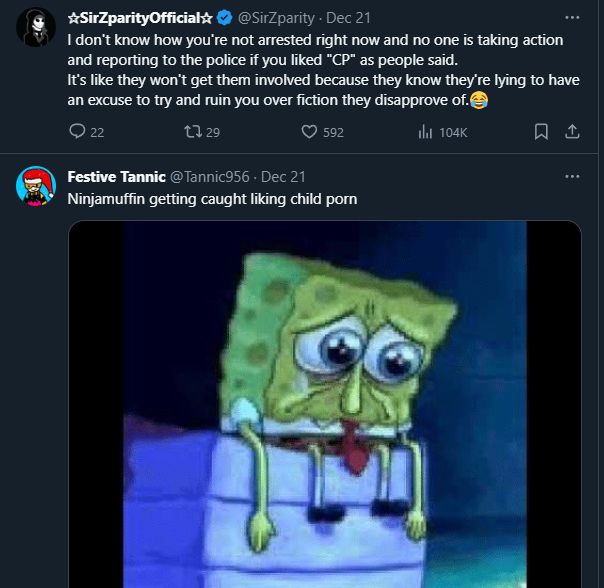Click the Festive Tannic display name
The image size is (604, 588).
pyautogui.click(x=111, y=177)
